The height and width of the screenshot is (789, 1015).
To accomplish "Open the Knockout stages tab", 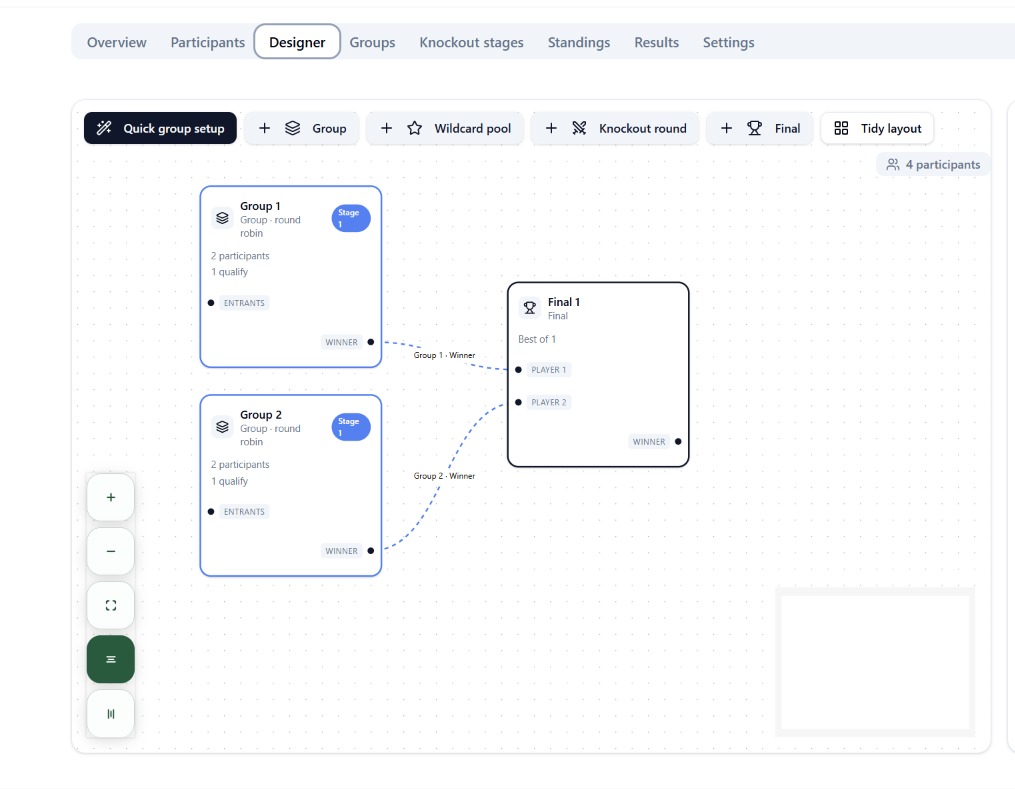I will pos(471,42).
